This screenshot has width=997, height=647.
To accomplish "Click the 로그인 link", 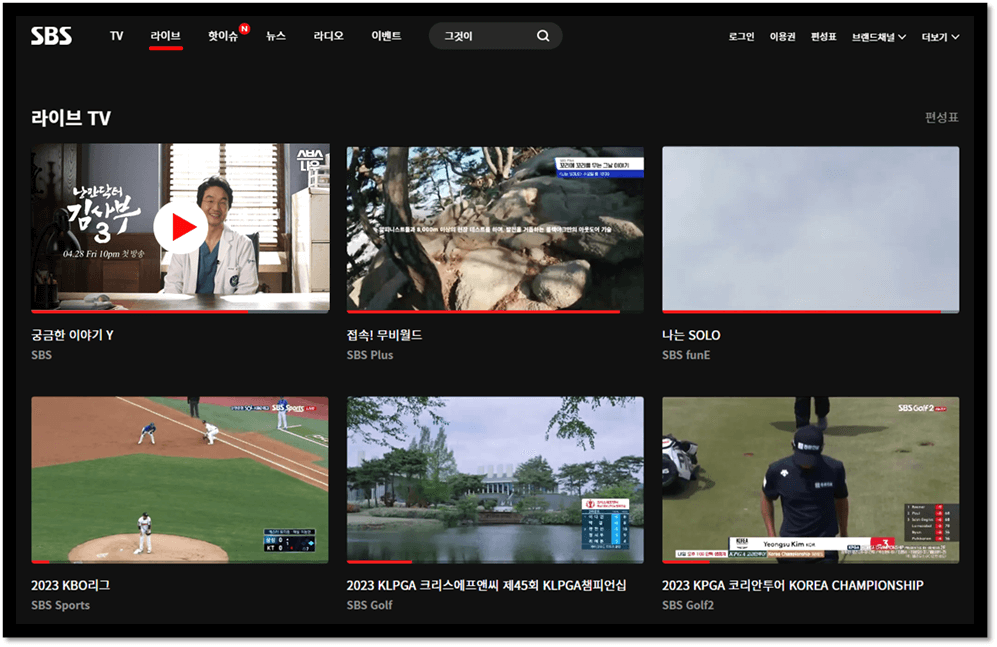I will point(741,37).
